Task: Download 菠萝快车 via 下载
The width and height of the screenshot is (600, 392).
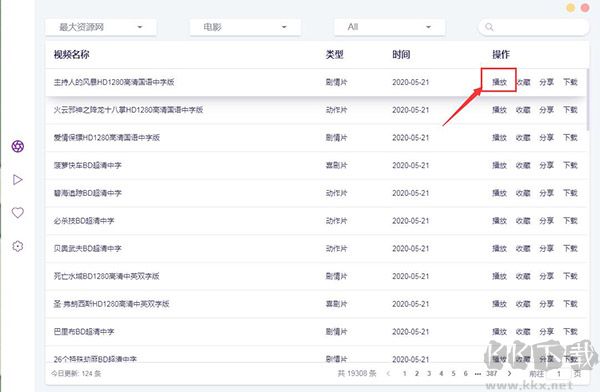Action: click(x=570, y=165)
